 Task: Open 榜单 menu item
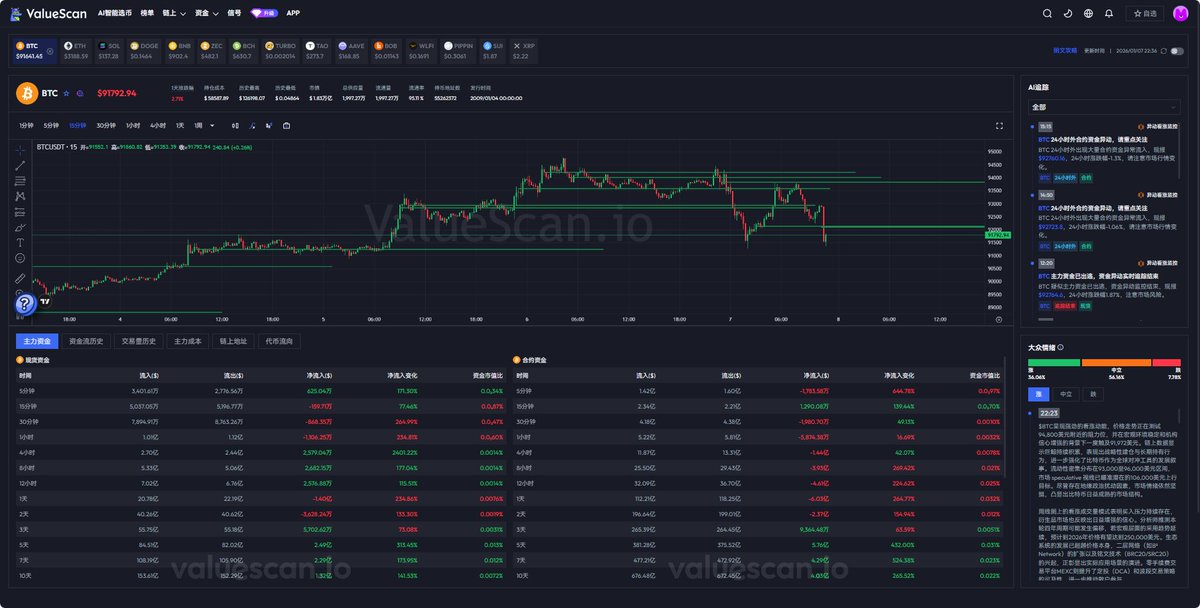tap(147, 13)
